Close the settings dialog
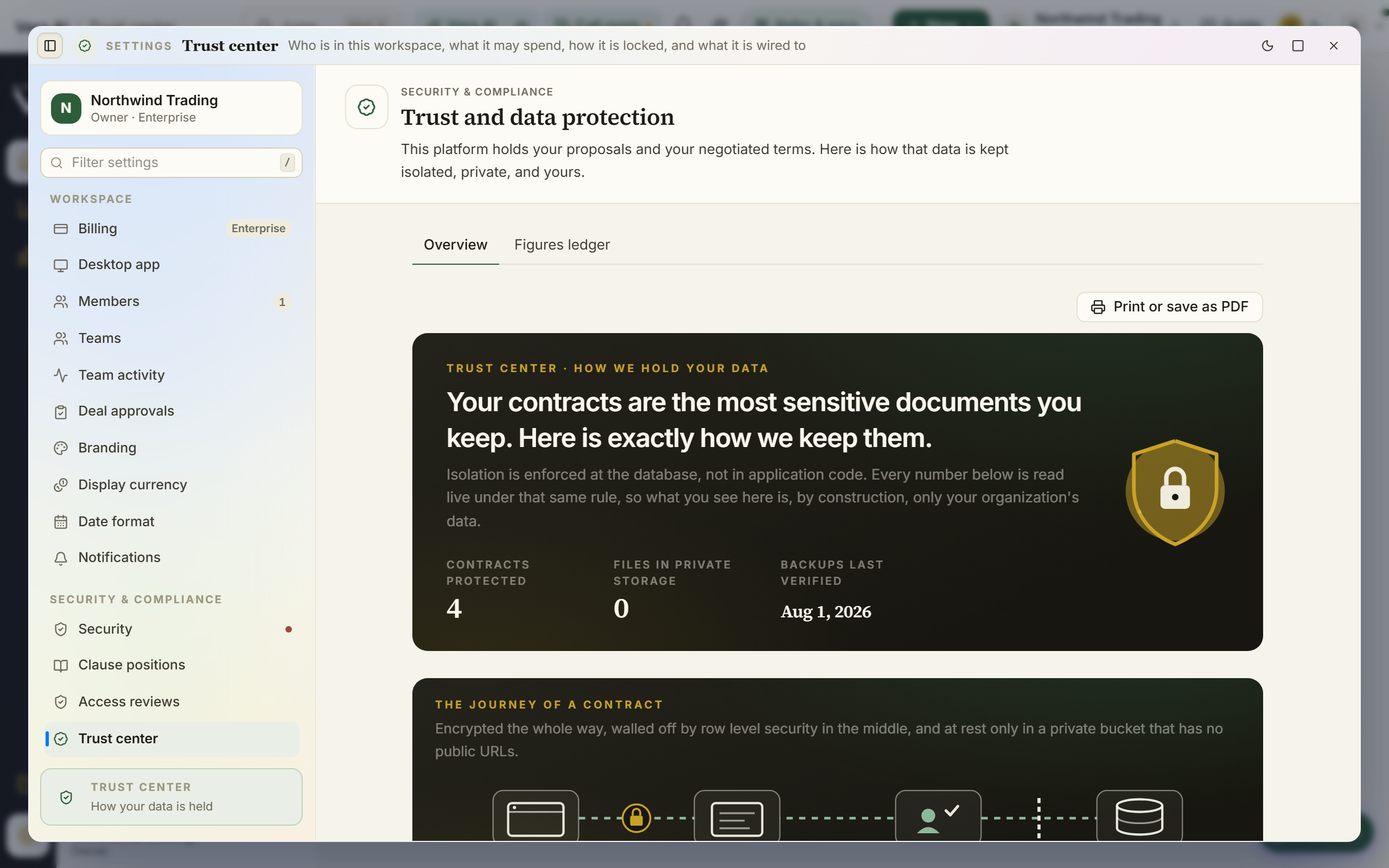1389x868 pixels. [1333, 46]
